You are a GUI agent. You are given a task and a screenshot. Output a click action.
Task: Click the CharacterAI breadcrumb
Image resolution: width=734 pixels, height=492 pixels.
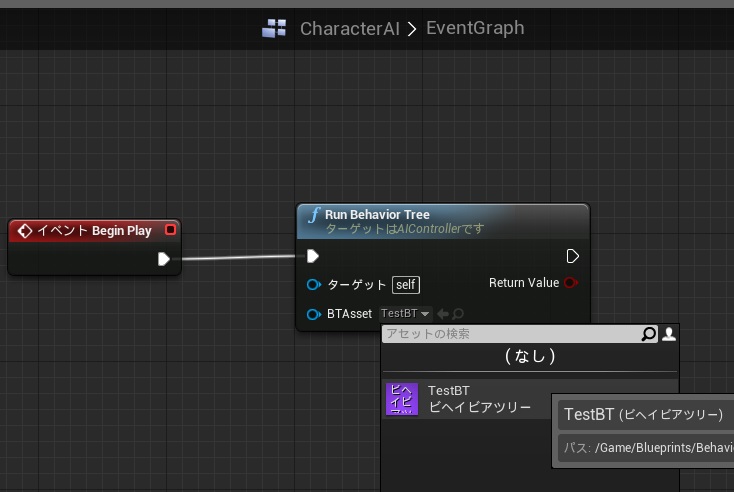tap(350, 29)
